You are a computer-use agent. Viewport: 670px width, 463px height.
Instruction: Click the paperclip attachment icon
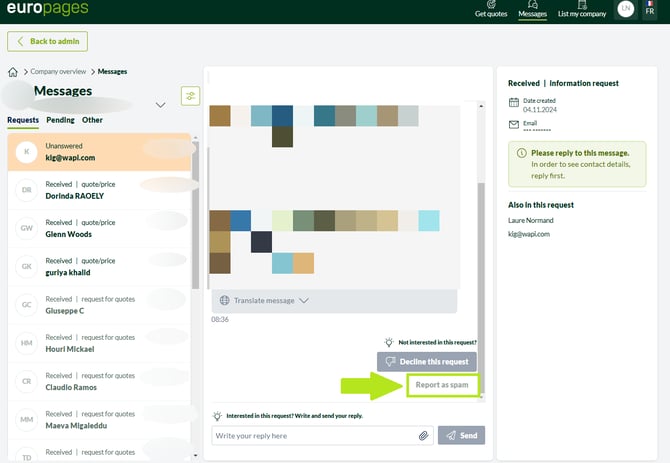click(424, 435)
